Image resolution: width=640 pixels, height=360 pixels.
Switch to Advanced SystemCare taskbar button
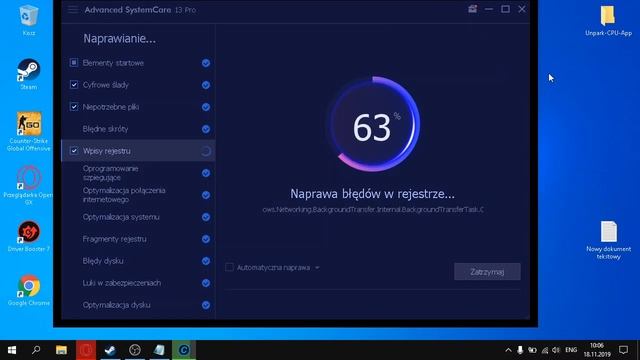[184, 350]
